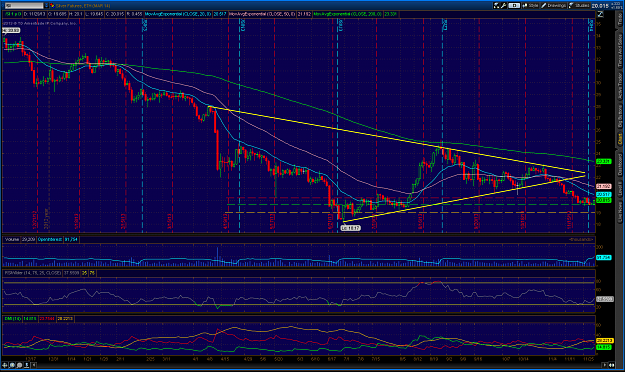
Task: Open the Active Trader sidebar tab
Action: (x=620, y=86)
